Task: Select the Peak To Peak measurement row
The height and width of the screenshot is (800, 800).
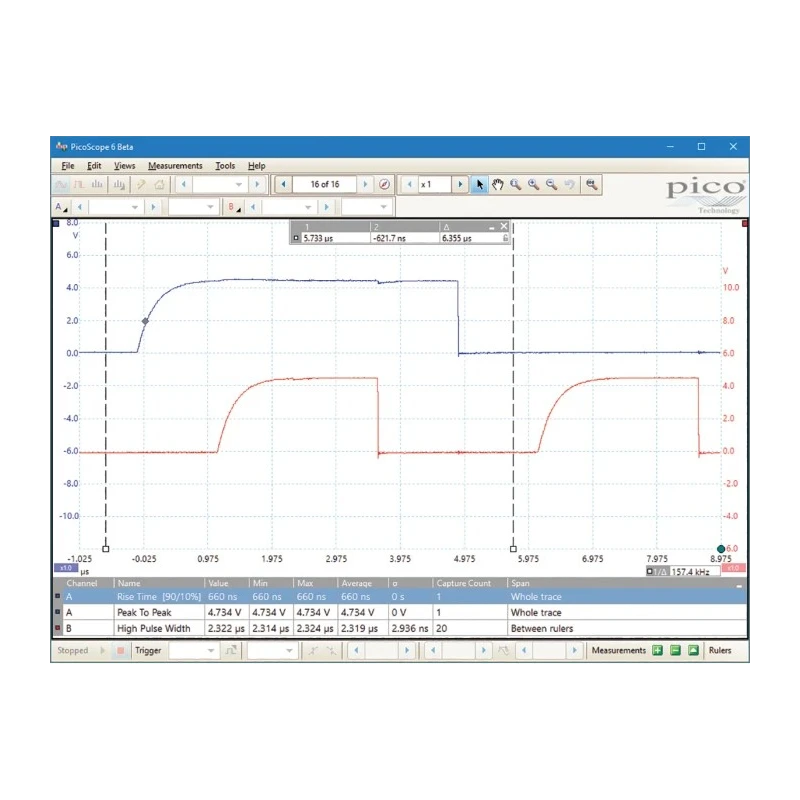Action: (400, 612)
